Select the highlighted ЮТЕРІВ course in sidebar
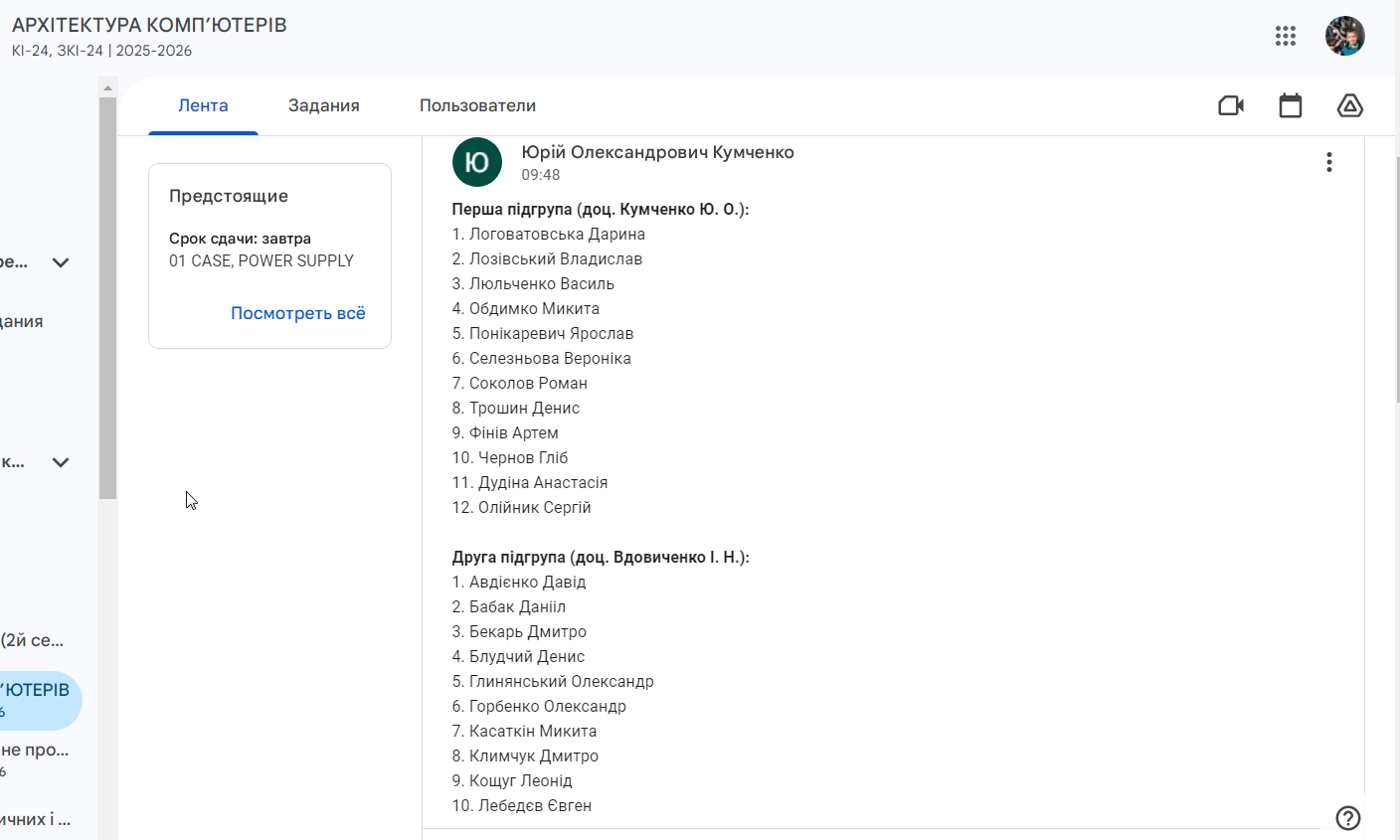Screen dimensions: 1400x840 38,700
